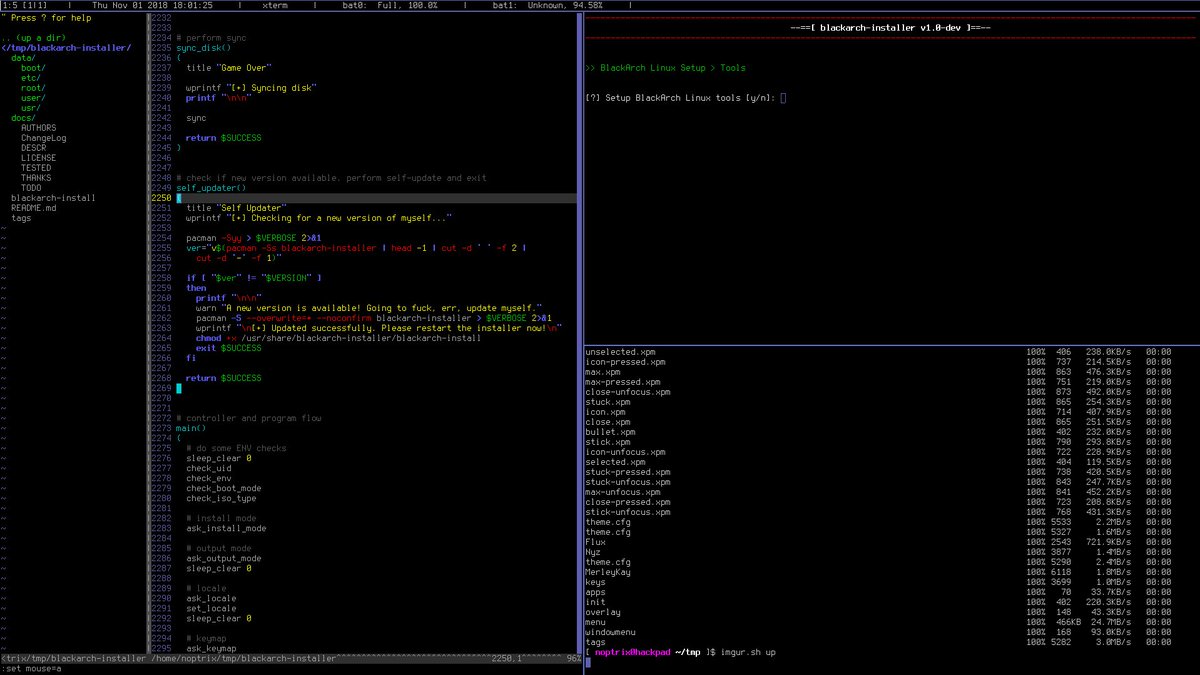Place cursor on 'self_updater()' function name
The image size is (1200, 675).
211,188
